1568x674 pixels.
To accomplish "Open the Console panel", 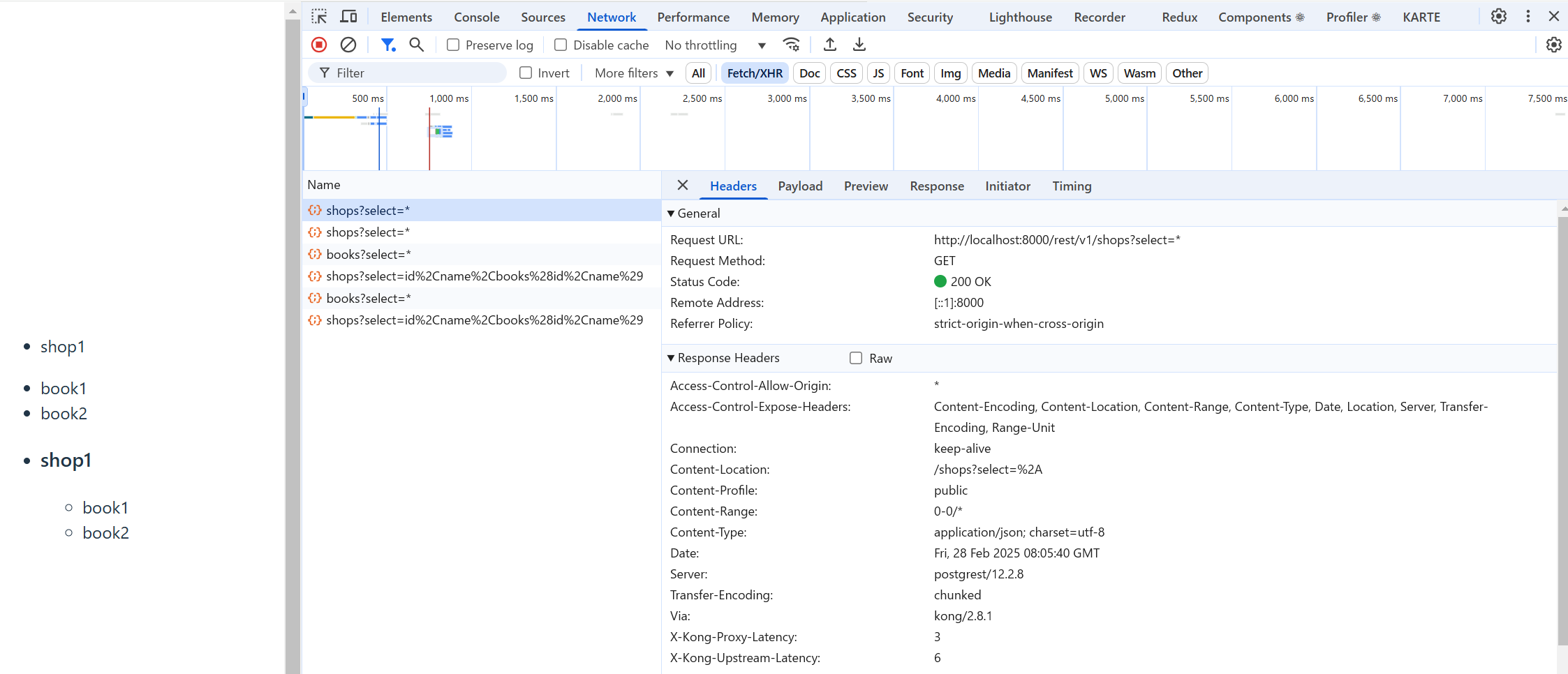I will [477, 16].
